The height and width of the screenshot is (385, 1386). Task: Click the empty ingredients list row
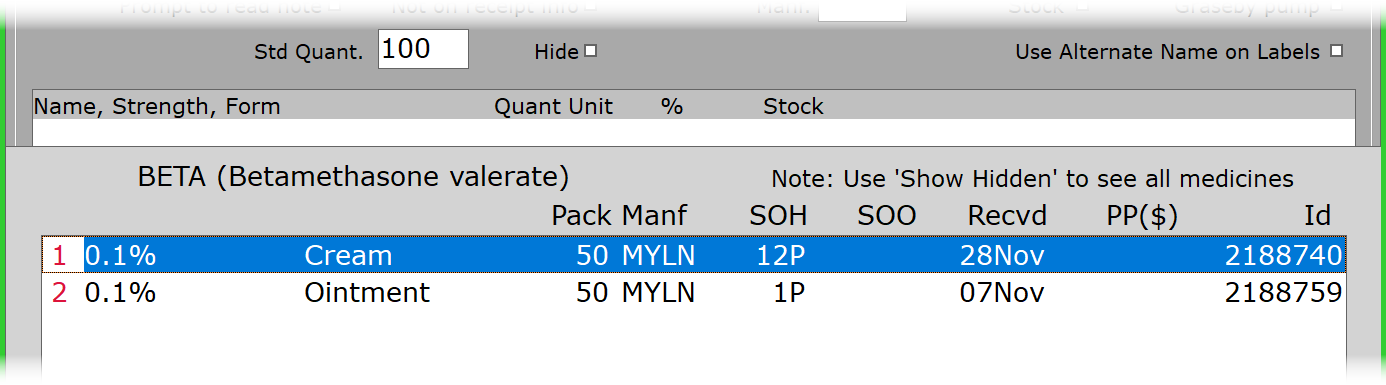[x=694, y=132]
